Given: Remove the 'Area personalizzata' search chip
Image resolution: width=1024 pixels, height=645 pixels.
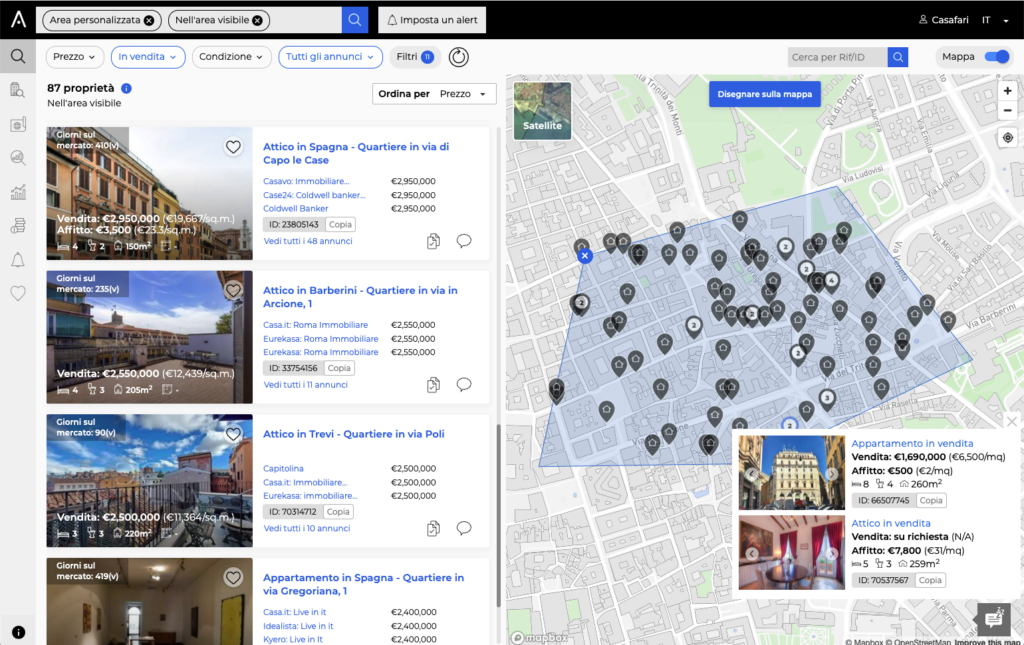Looking at the screenshot, I should point(149,20).
